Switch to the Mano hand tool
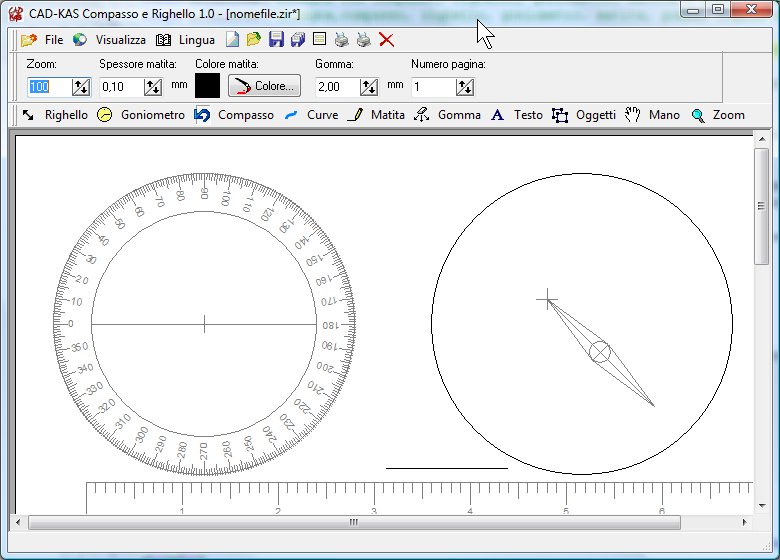Screen dimensions: 780x560 pyautogui.click(x=653, y=115)
